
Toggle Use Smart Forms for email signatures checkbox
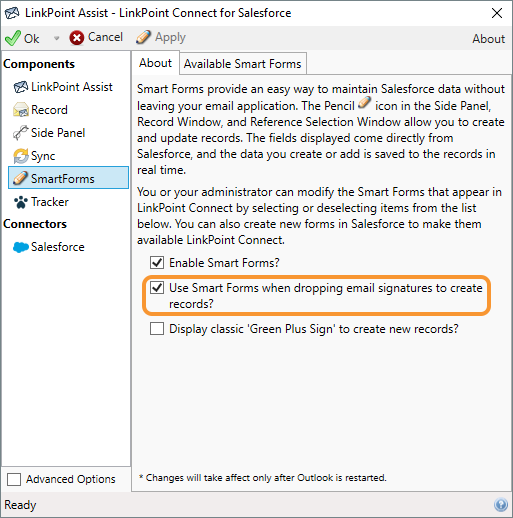pos(157,288)
